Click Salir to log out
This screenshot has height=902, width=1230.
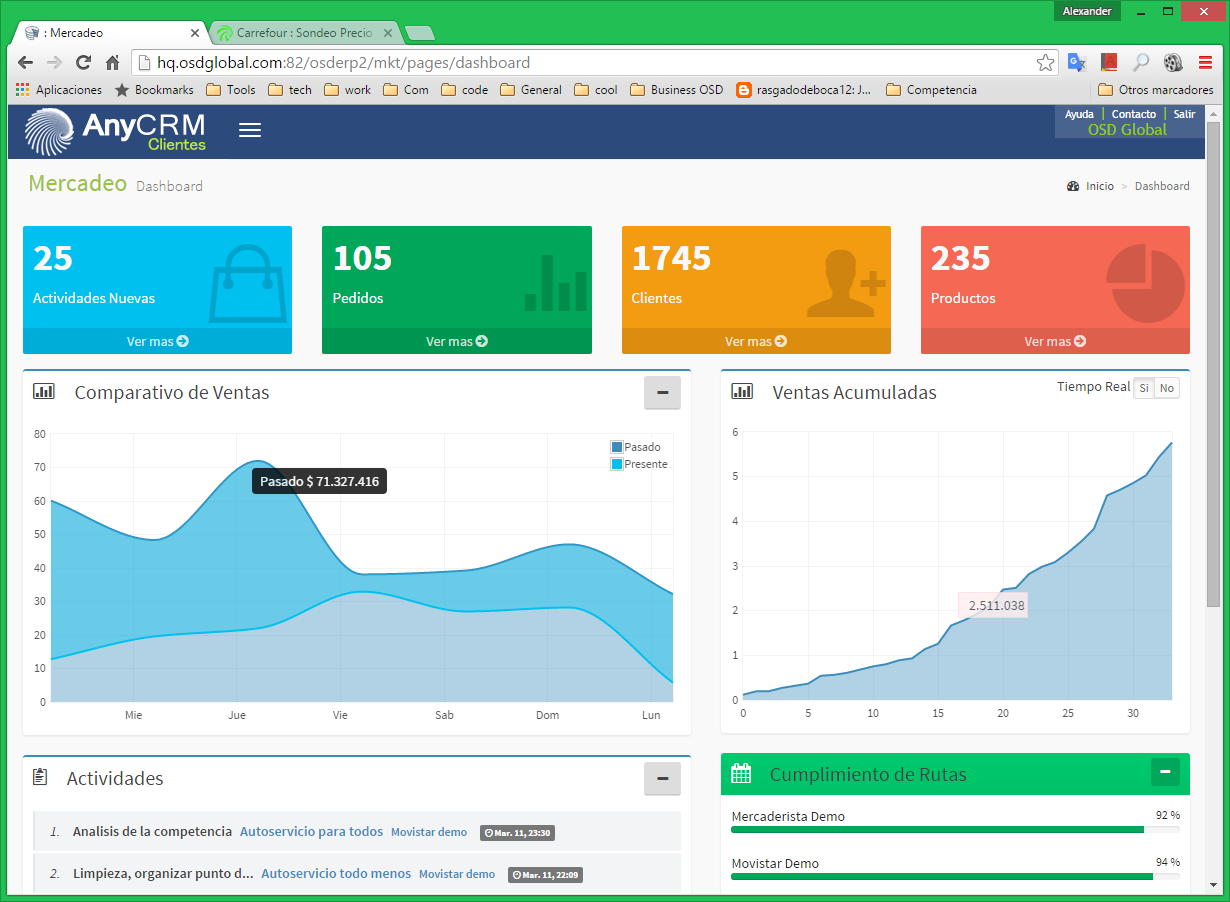(x=1184, y=114)
